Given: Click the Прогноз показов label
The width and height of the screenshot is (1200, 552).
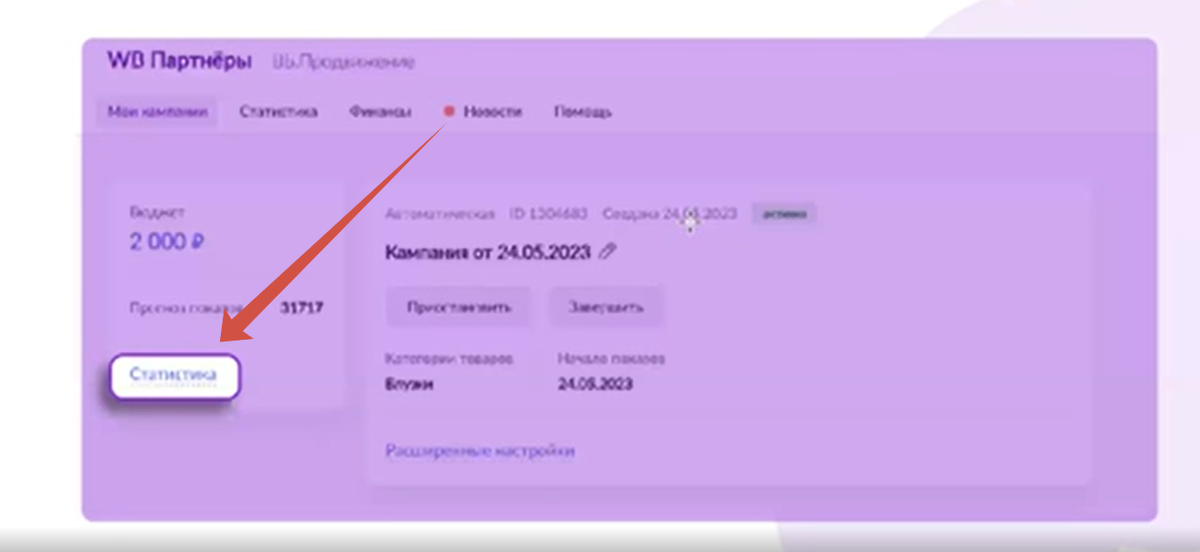Looking at the screenshot, I should click(x=186, y=308).
